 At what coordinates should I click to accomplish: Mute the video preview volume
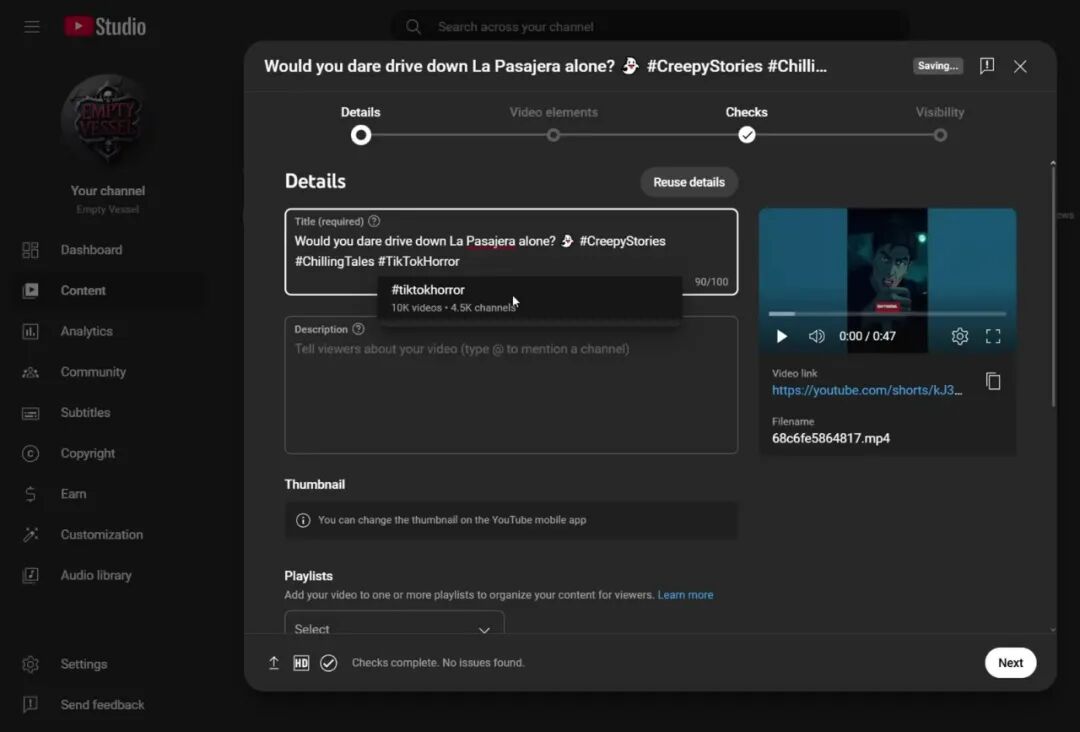click(x=816, y=337)
